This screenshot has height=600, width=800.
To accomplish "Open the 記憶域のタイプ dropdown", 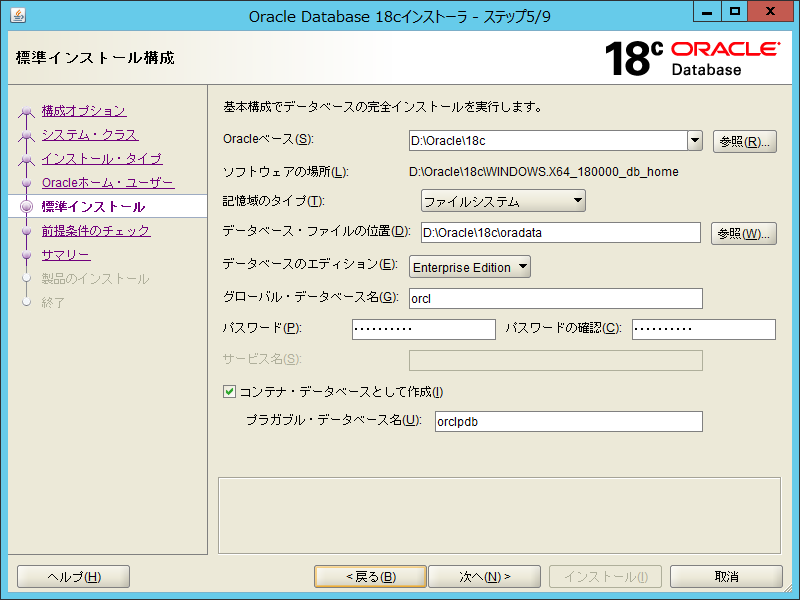I will point(503,201).
